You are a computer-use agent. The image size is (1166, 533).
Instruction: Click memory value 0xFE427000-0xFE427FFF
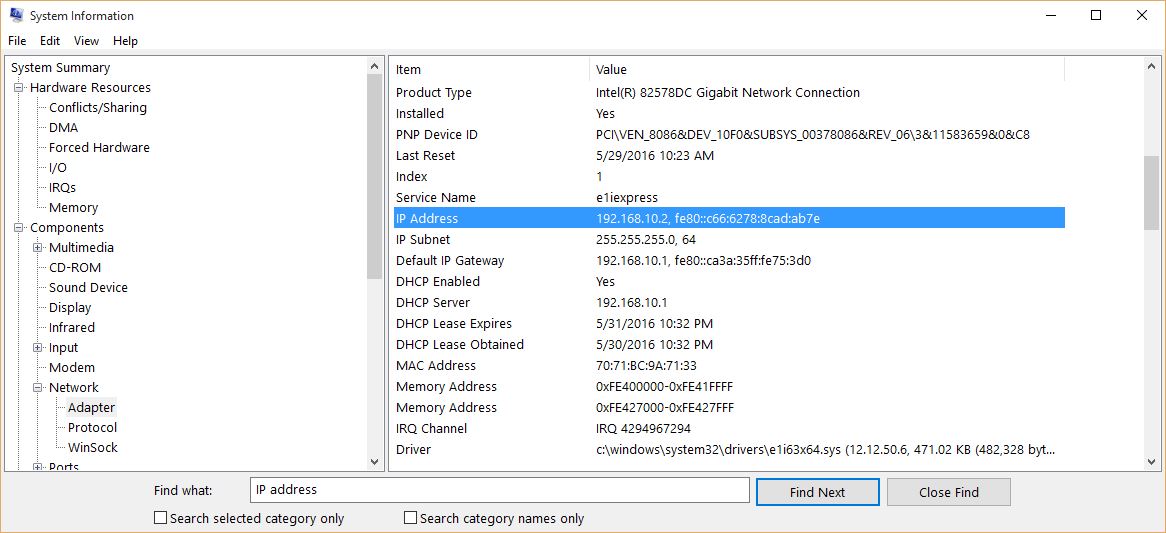(665, 407)
